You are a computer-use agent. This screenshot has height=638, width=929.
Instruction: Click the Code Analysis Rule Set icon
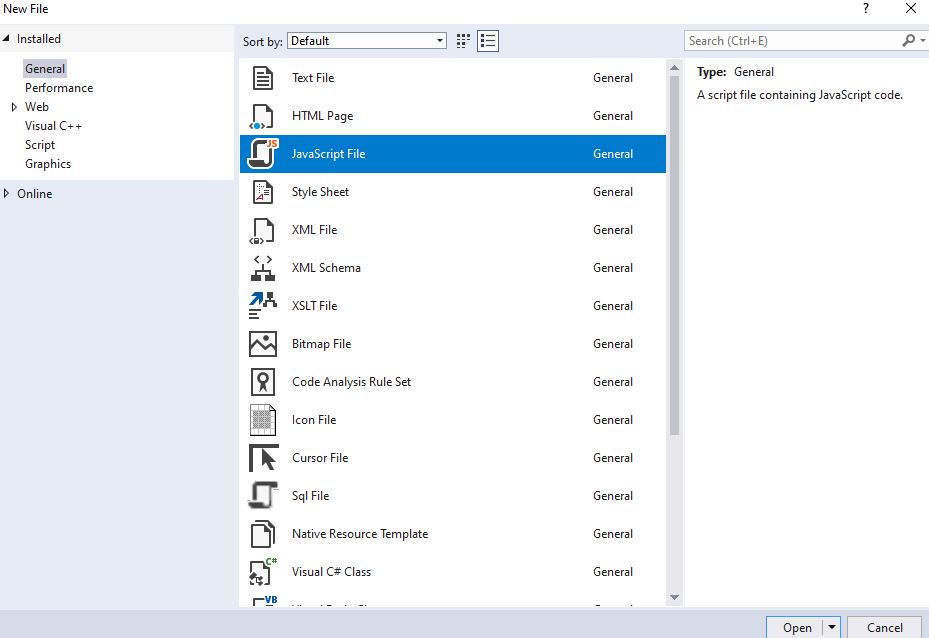coord(262,382)
